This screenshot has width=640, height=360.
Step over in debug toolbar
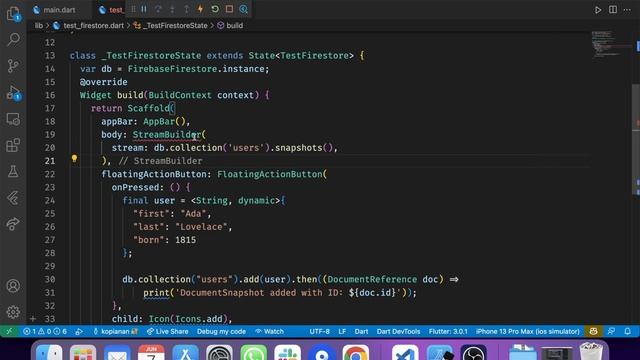pyautogui.click(x=158, y=9)
